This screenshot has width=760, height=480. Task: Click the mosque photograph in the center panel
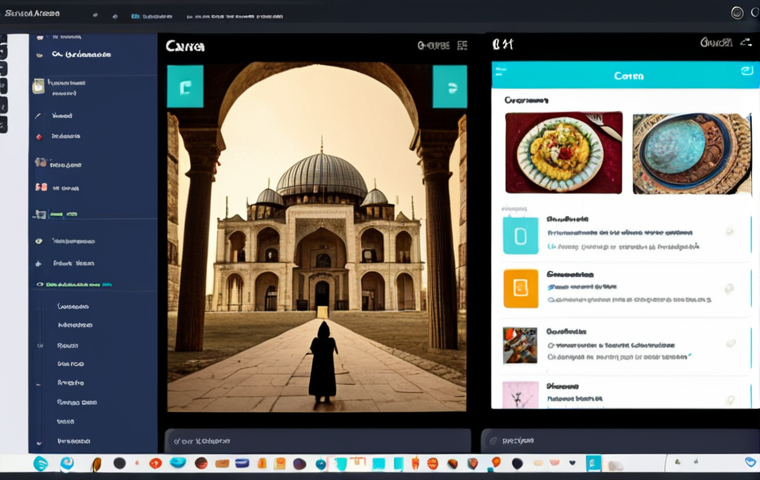point(317,237)
